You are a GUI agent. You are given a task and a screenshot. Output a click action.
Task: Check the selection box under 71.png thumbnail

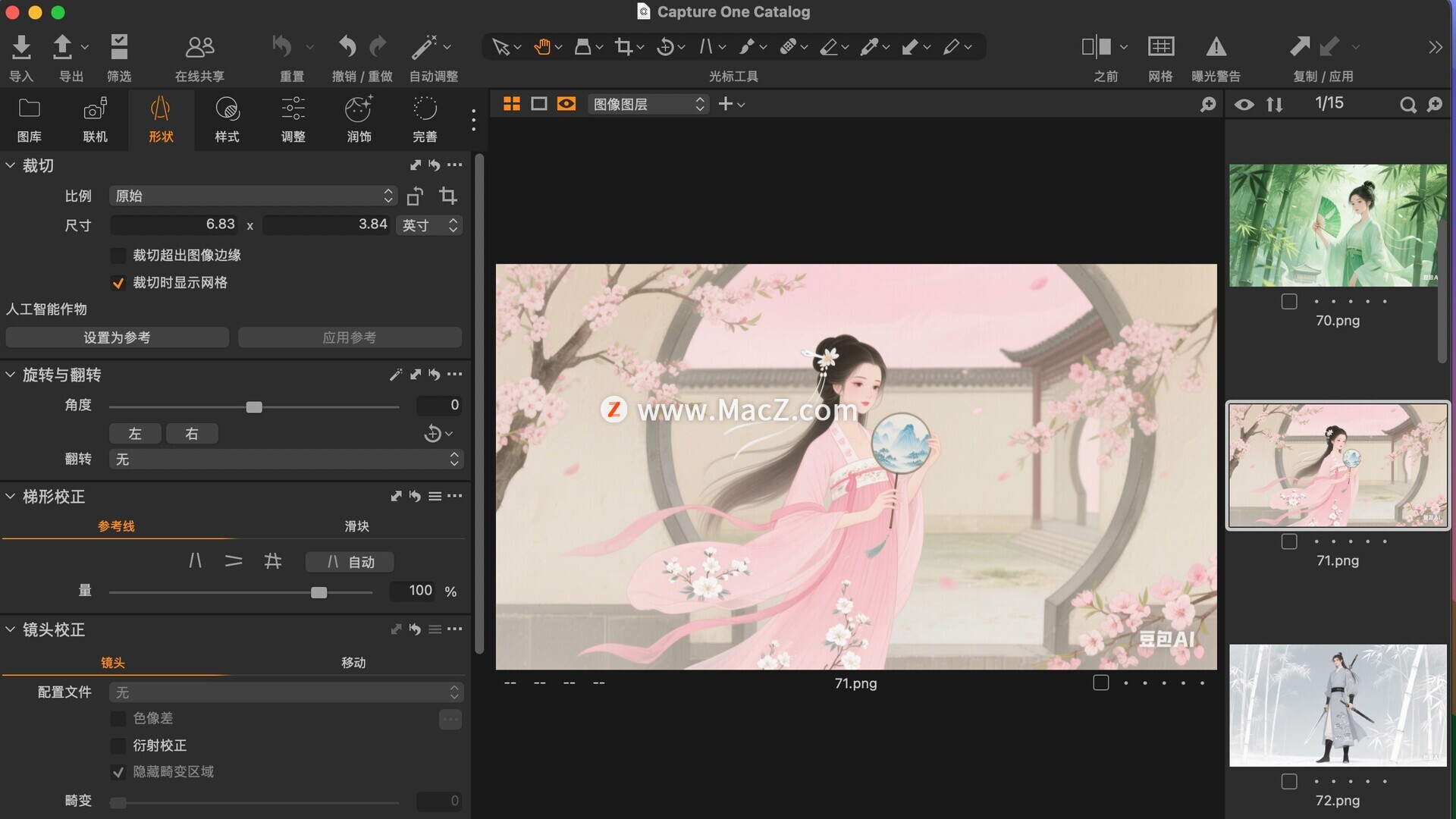pyautogui.click(x=1289, y=541)
